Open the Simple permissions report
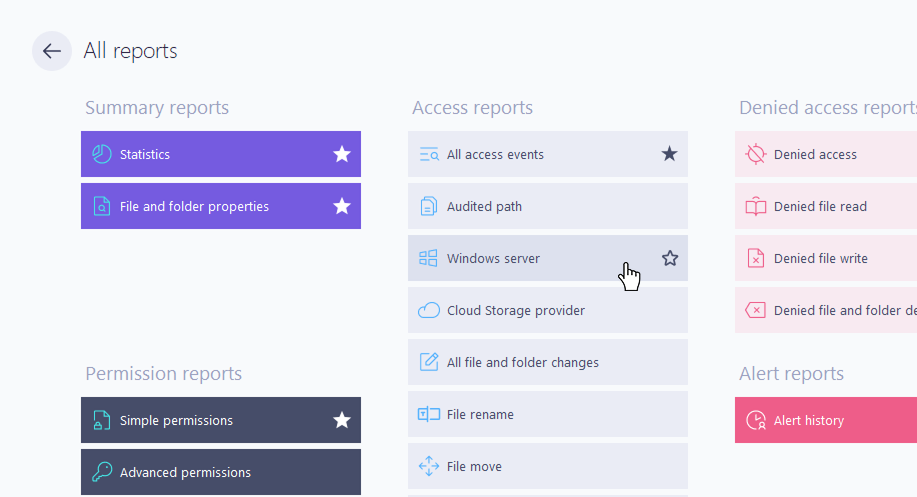Image resolution: width=917 pixels, height=497 pixels. [x=221, y=420]
